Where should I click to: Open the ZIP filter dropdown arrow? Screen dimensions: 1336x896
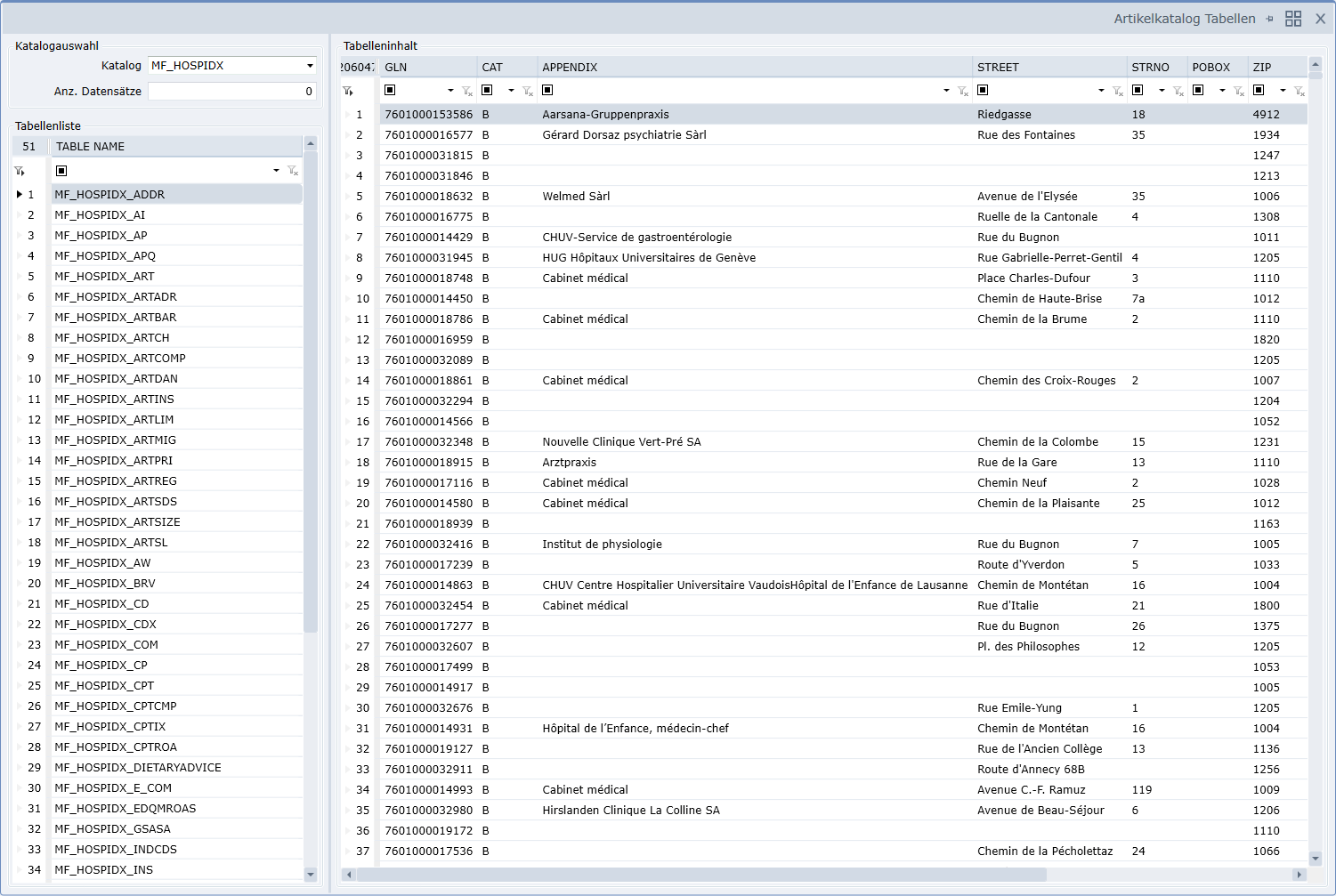(1283, 91)
